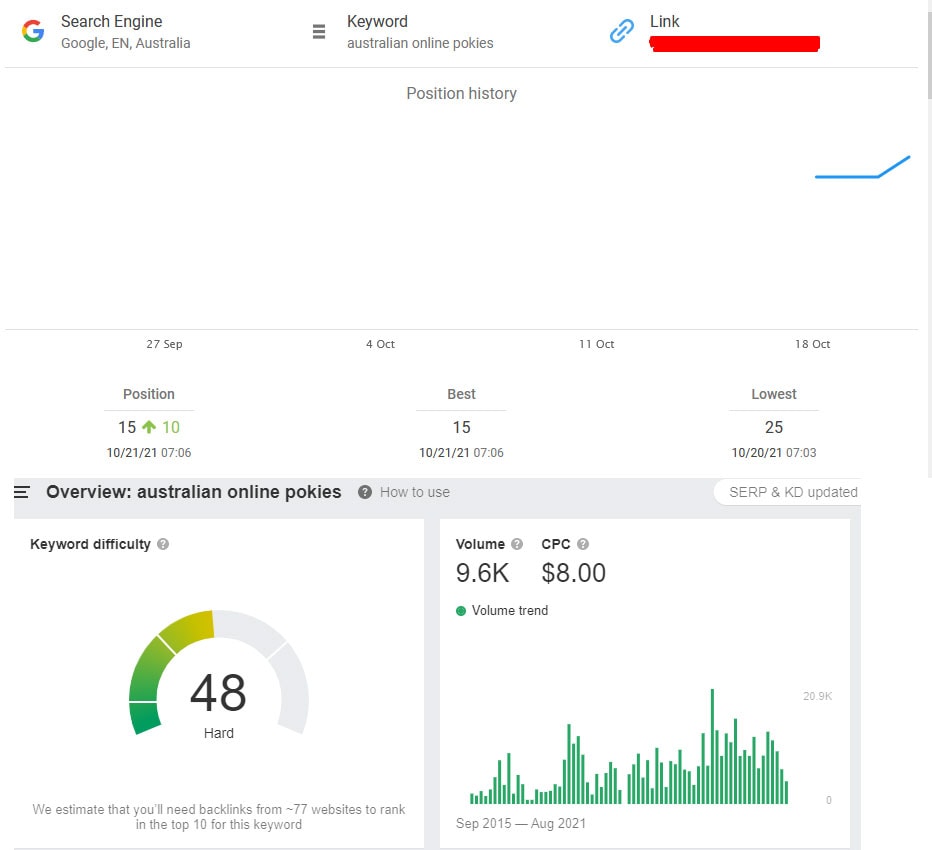Screen dimensions: 932x850
Task: Open the redacted link URL
Action: [x=735, y=43]
